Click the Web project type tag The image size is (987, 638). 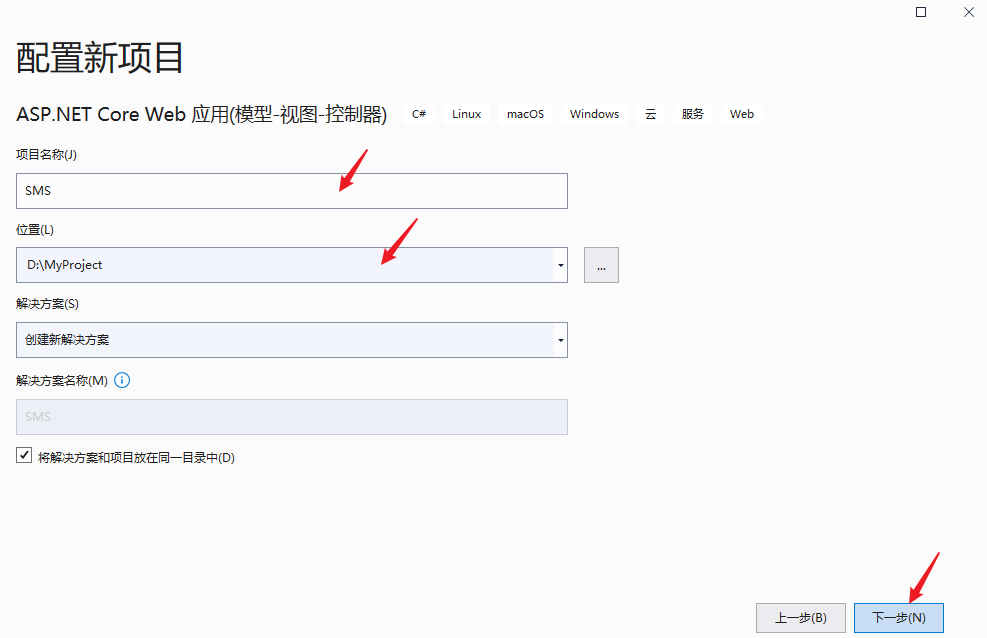point(742,114)
